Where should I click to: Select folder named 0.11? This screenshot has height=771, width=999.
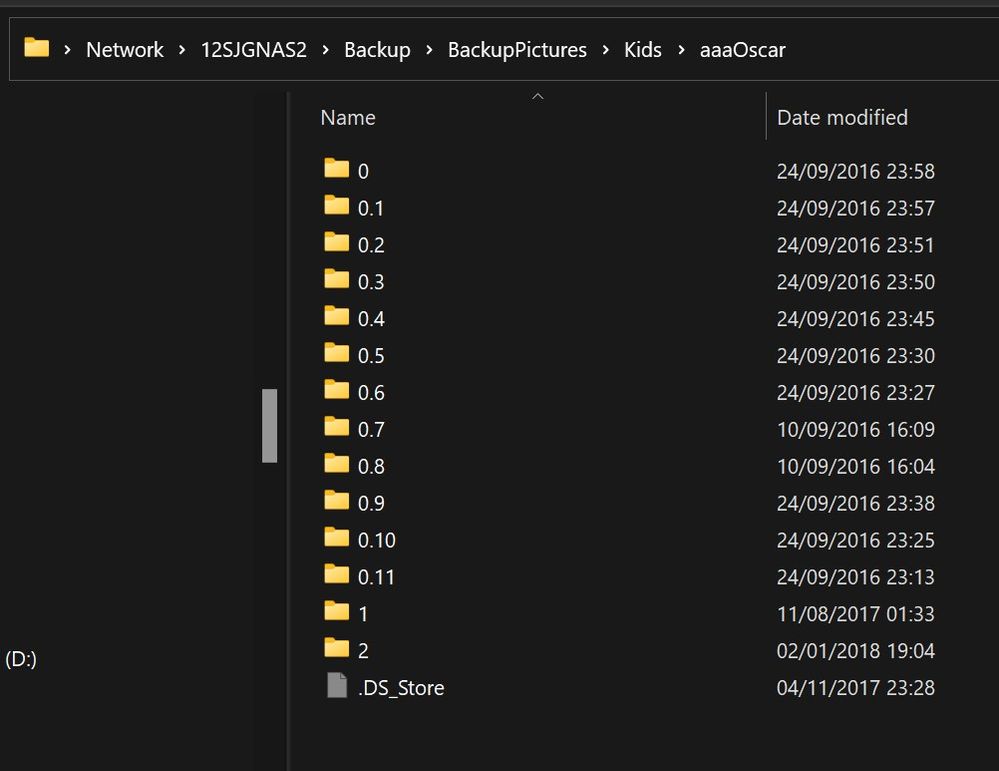coord(376,577)
